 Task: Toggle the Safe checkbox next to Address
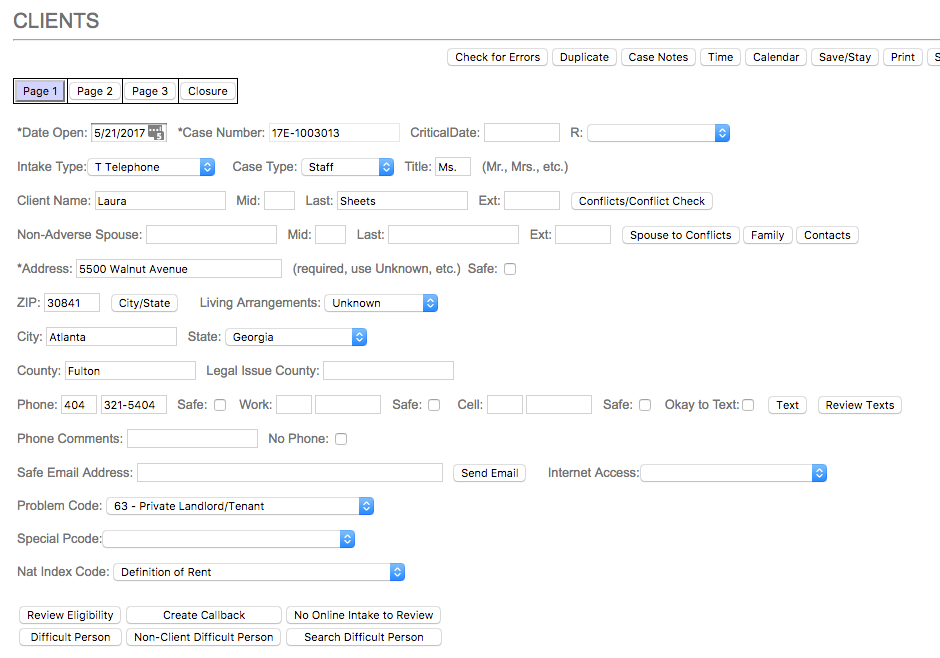point(510,269)
